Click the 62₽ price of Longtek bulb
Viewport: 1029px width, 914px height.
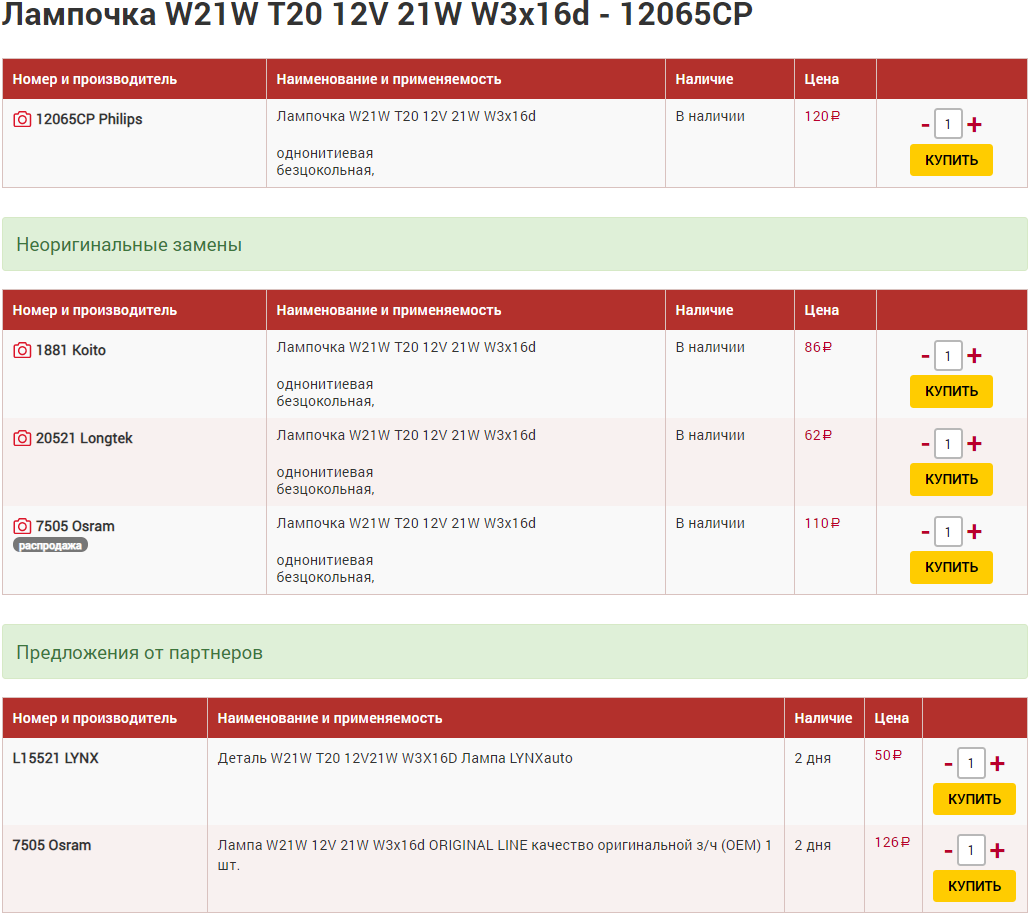[818, 435]
